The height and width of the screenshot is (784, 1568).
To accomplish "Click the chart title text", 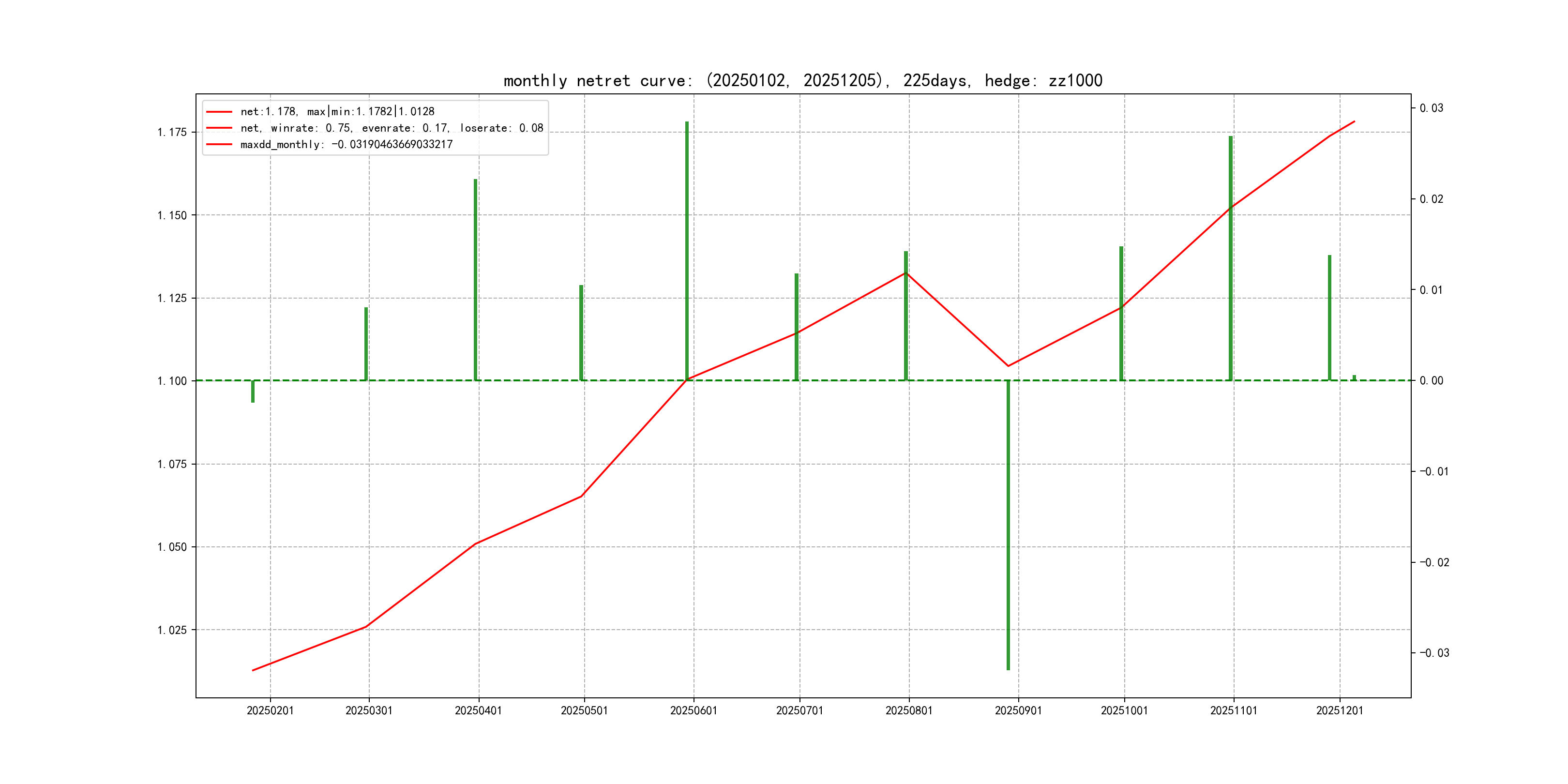I will (802, 80).
